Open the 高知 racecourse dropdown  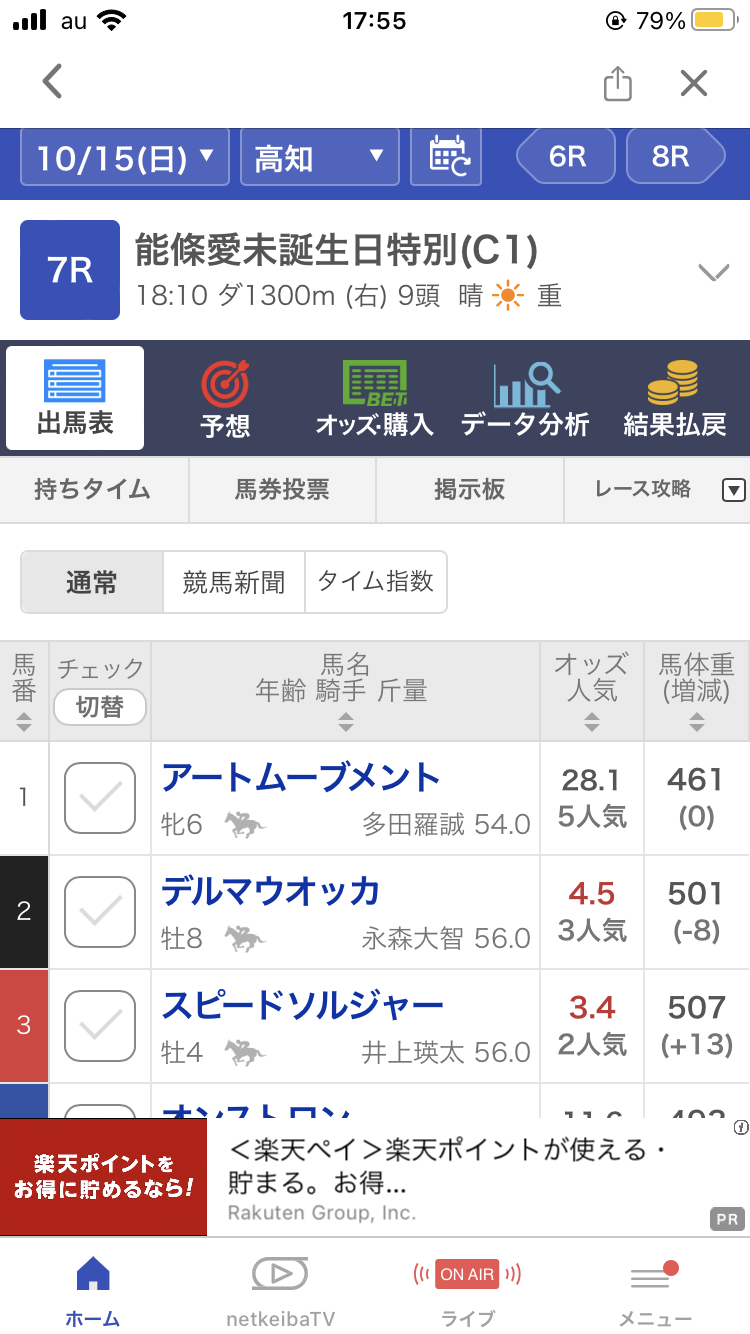tap(320, 158)
